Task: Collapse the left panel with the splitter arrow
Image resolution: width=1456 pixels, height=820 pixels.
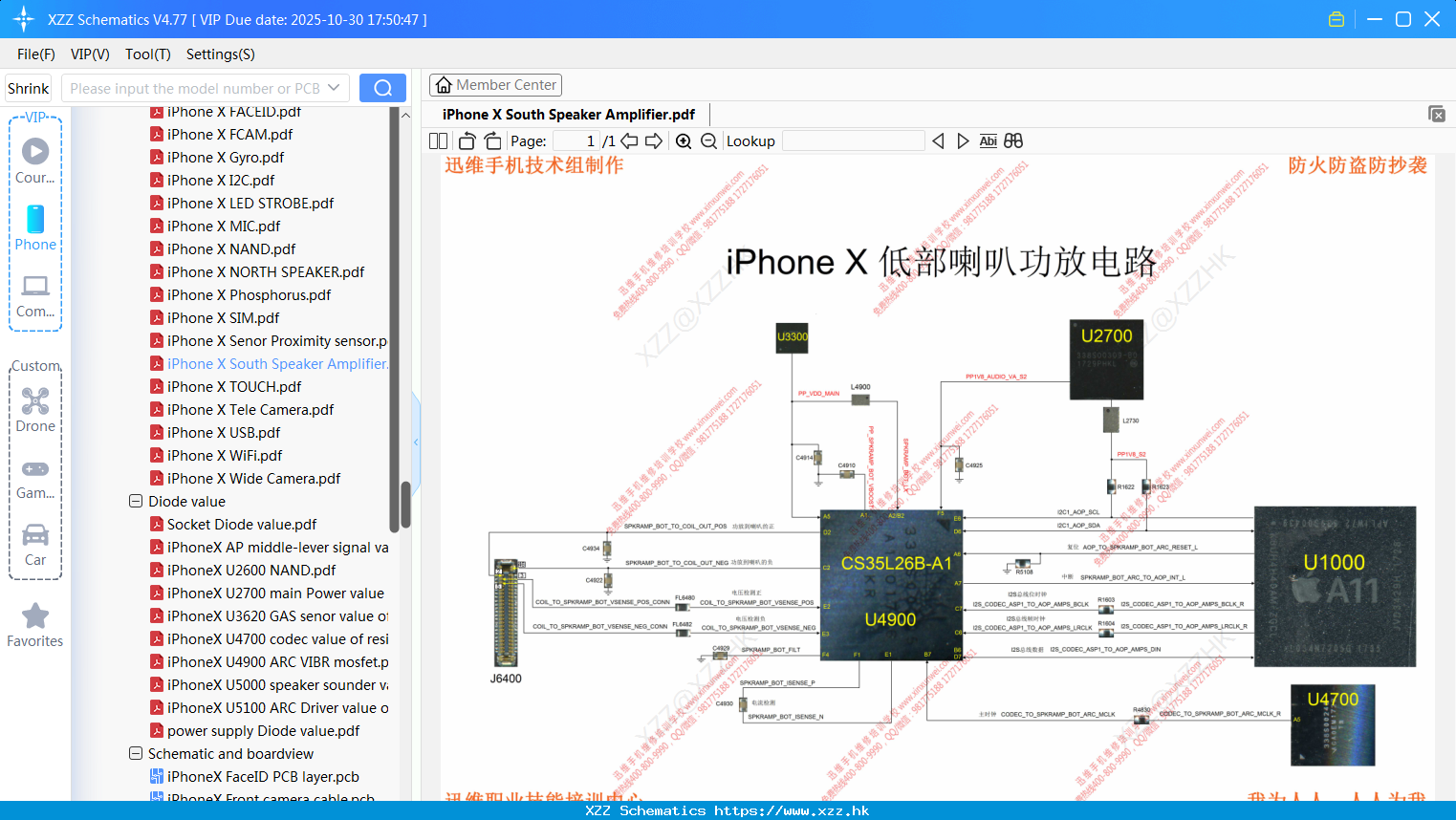Action: (x=416, y=442)
